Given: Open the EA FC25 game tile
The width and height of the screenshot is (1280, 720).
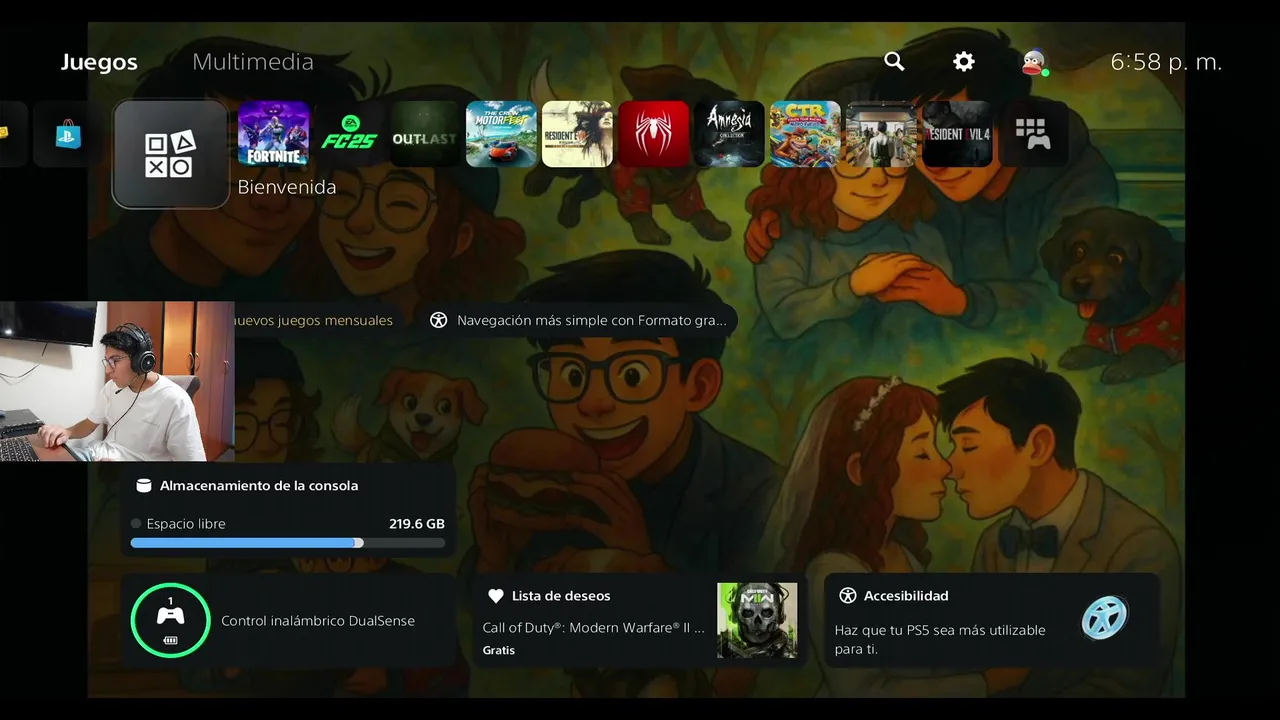Looking at the screenshot, I should tap(349, 134).
